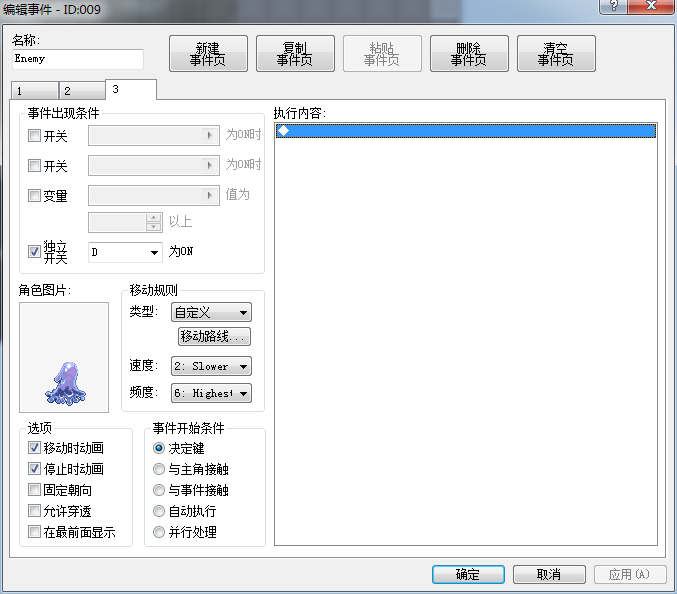Image resolution: width=677 pixels, height=594 pixels.
Task: Click the 清空事件页 button
Action: tap(556, 54)
